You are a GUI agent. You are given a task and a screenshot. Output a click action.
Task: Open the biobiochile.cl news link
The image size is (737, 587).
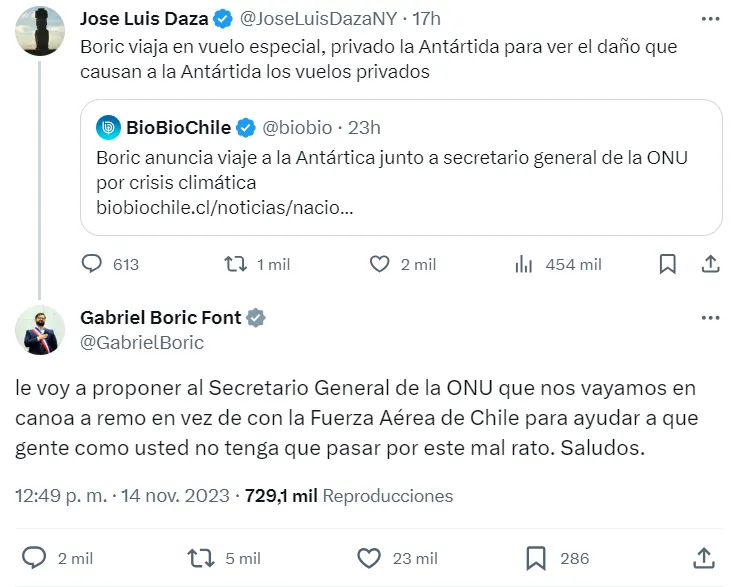(x=226, y=208)
